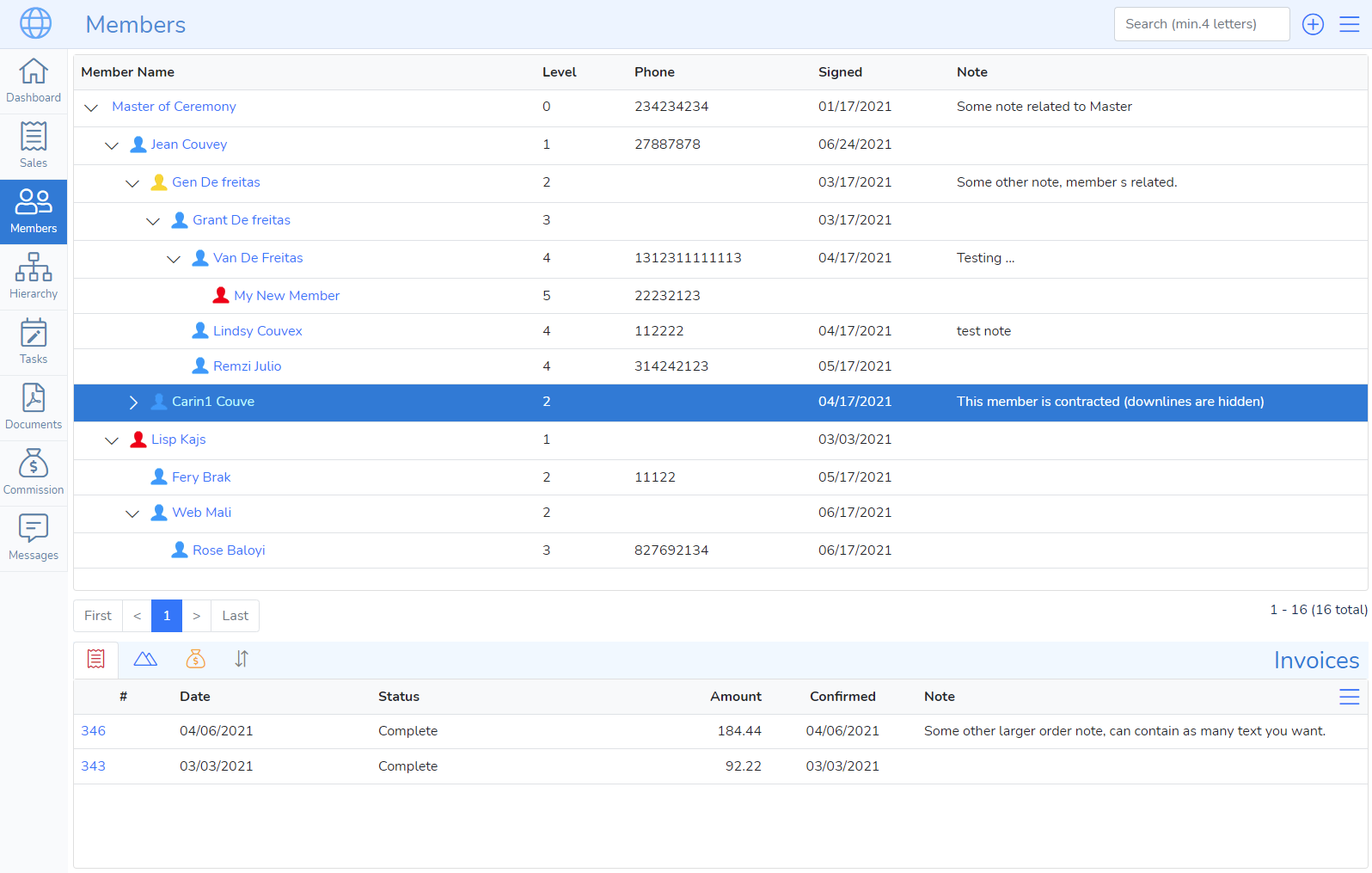1372x873 pixels.
Task: Go to the Sales section
Action: pos(34,146)
